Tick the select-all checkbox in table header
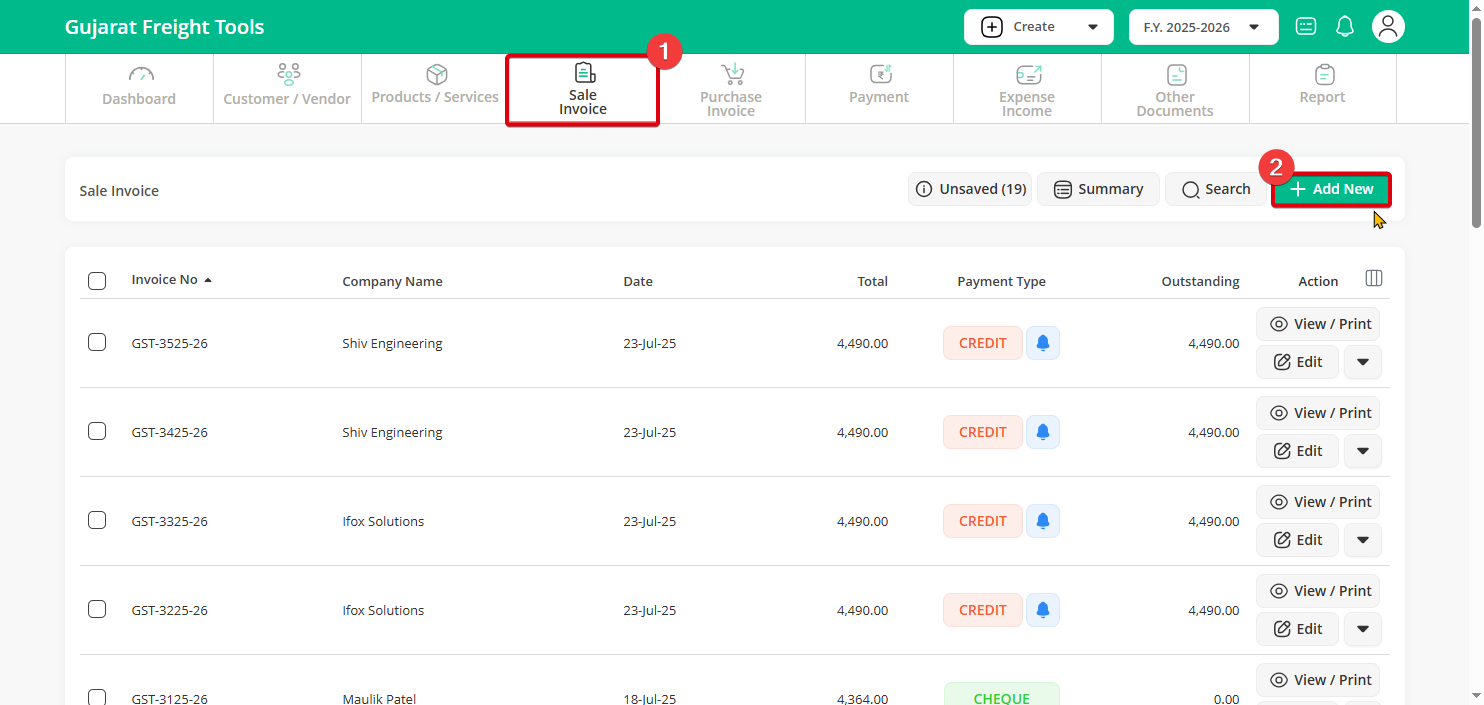 97,281
